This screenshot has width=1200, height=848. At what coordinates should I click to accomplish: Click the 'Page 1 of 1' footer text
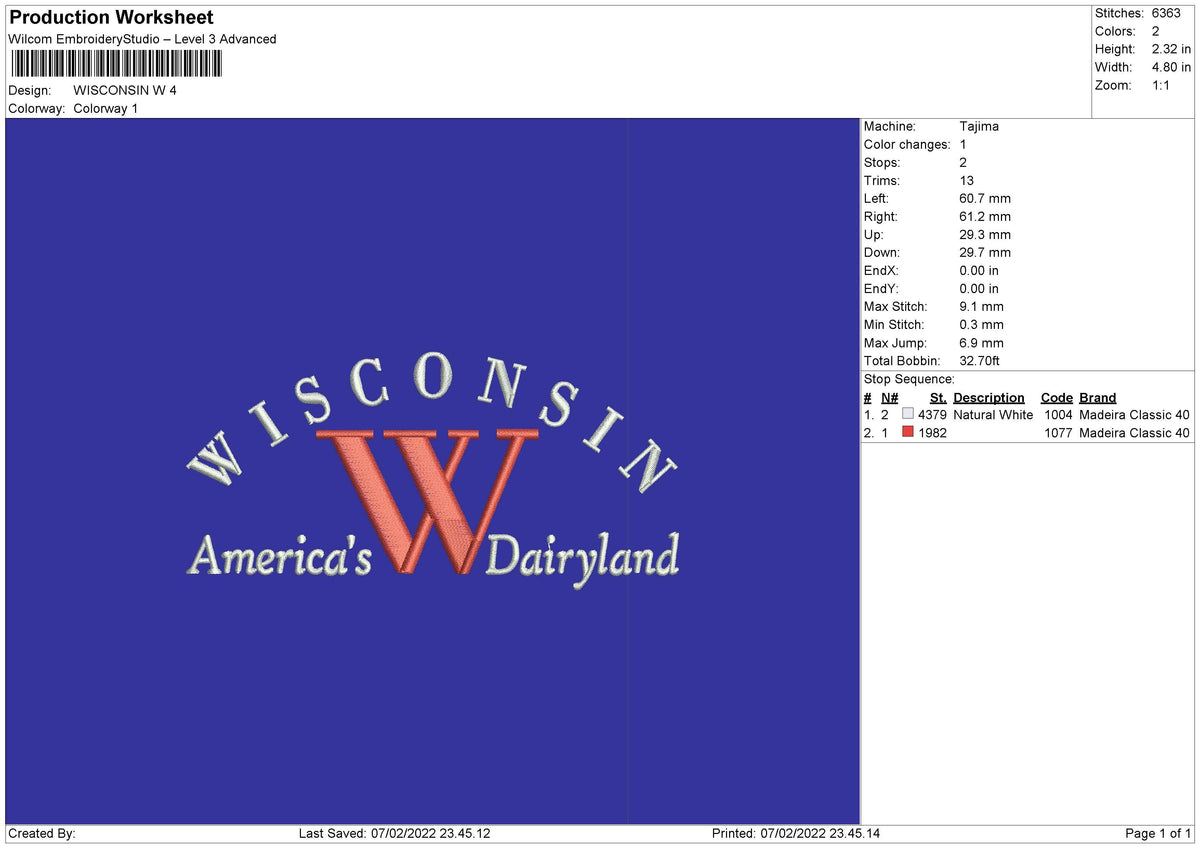click(x=1158, y=833)
